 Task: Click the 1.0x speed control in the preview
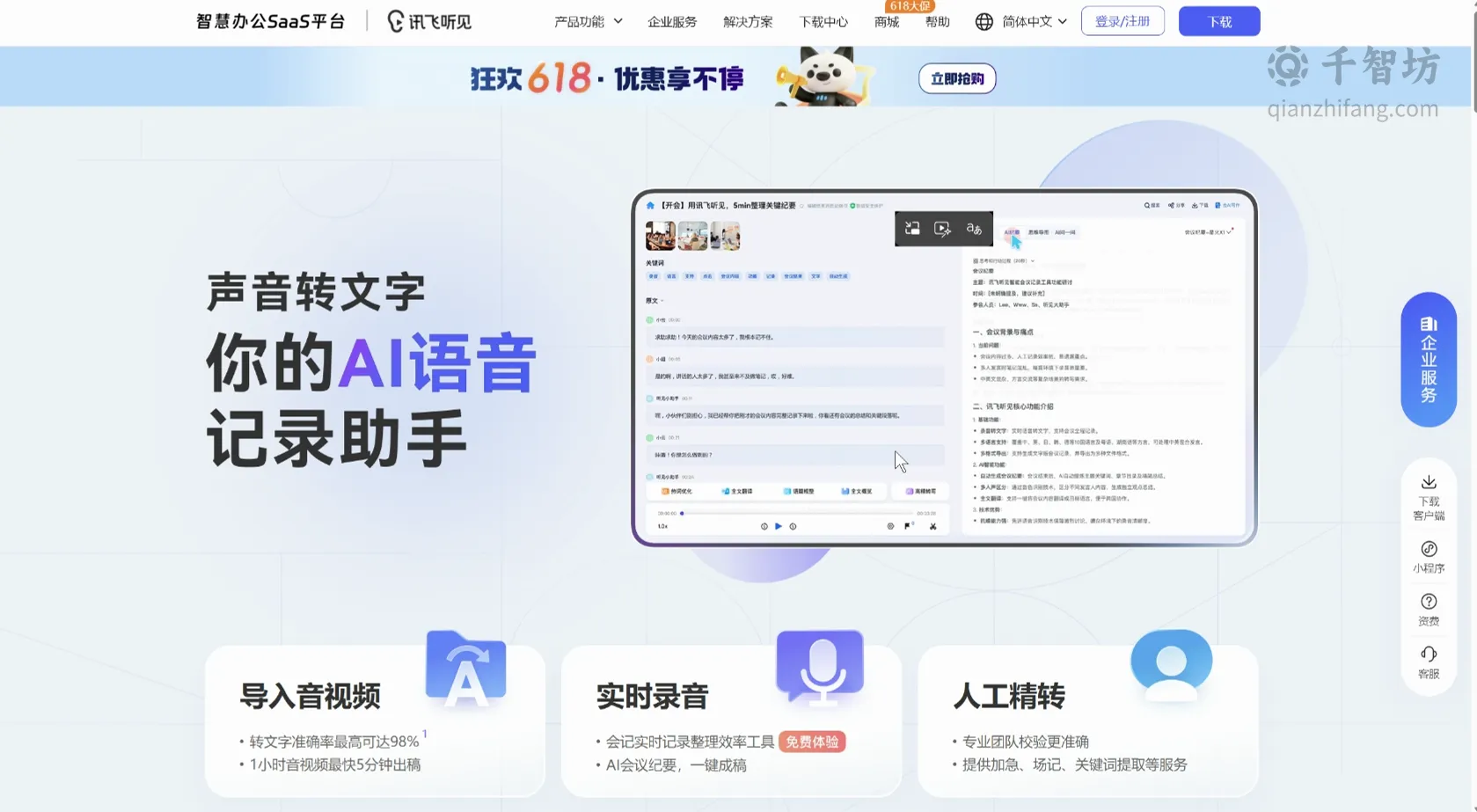[662, 526]
